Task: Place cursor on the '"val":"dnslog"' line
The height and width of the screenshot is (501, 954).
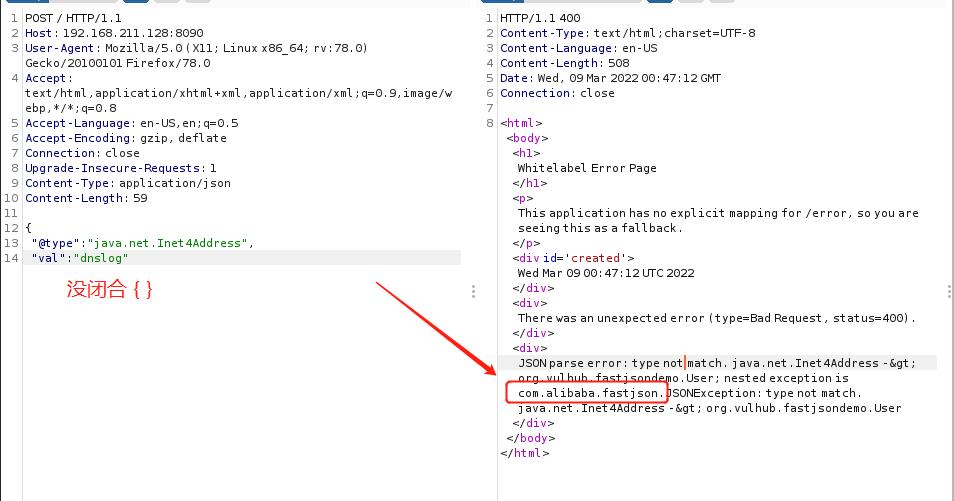Action: point(80,258)
